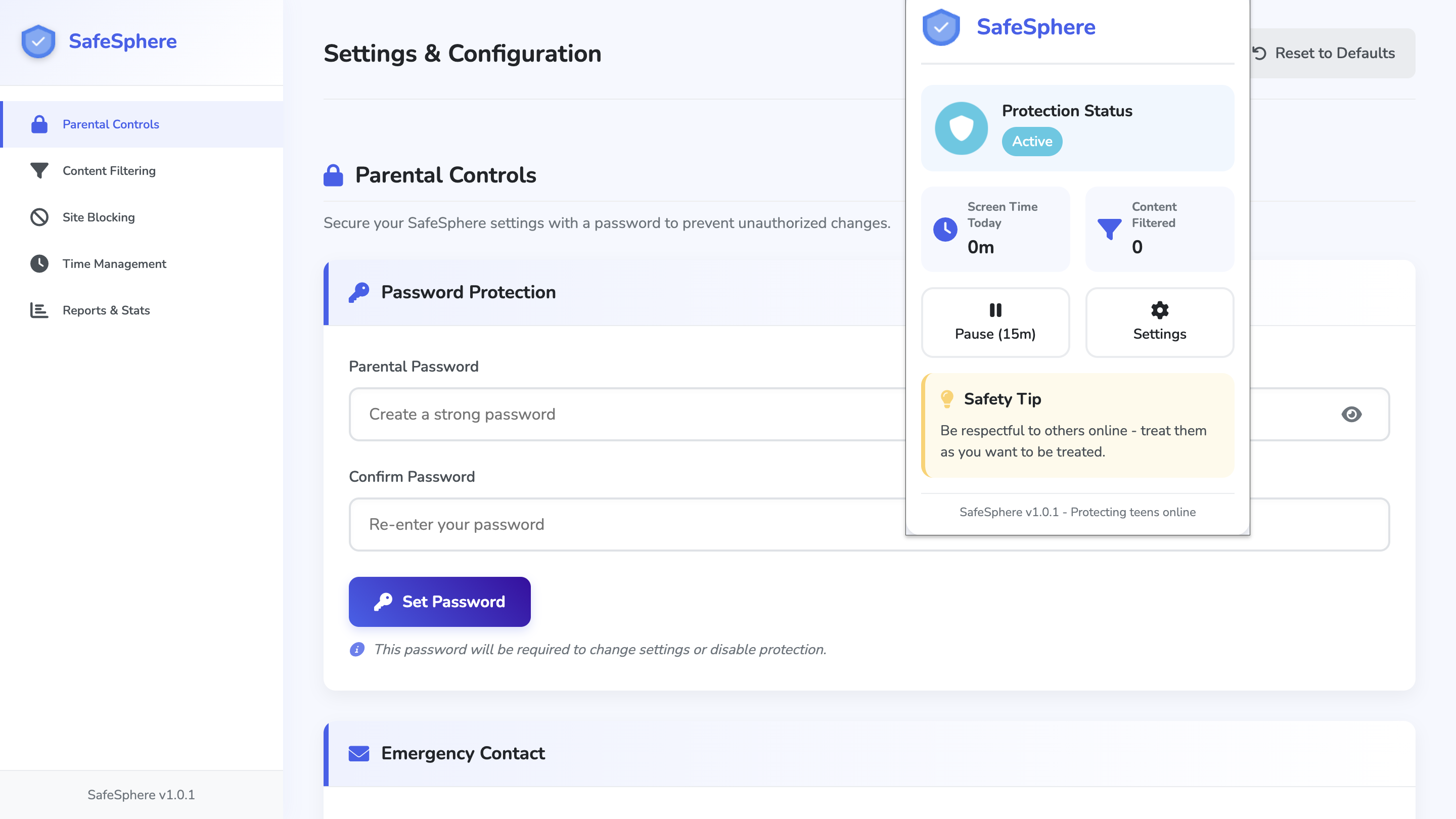Click the Active protection status badge
Image resolution: width=1456 pixels, height=819 pixels.
coord(1031,142)
